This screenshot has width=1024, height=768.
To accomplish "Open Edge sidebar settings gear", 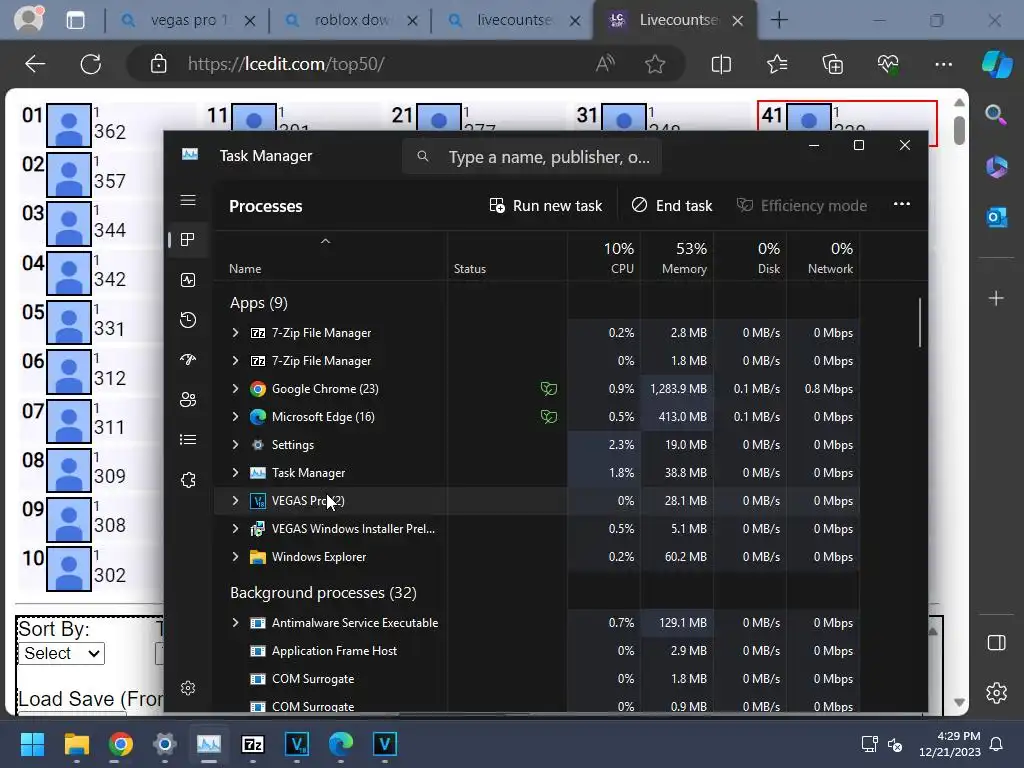I will pyautogui.click(x=997, y=693).
